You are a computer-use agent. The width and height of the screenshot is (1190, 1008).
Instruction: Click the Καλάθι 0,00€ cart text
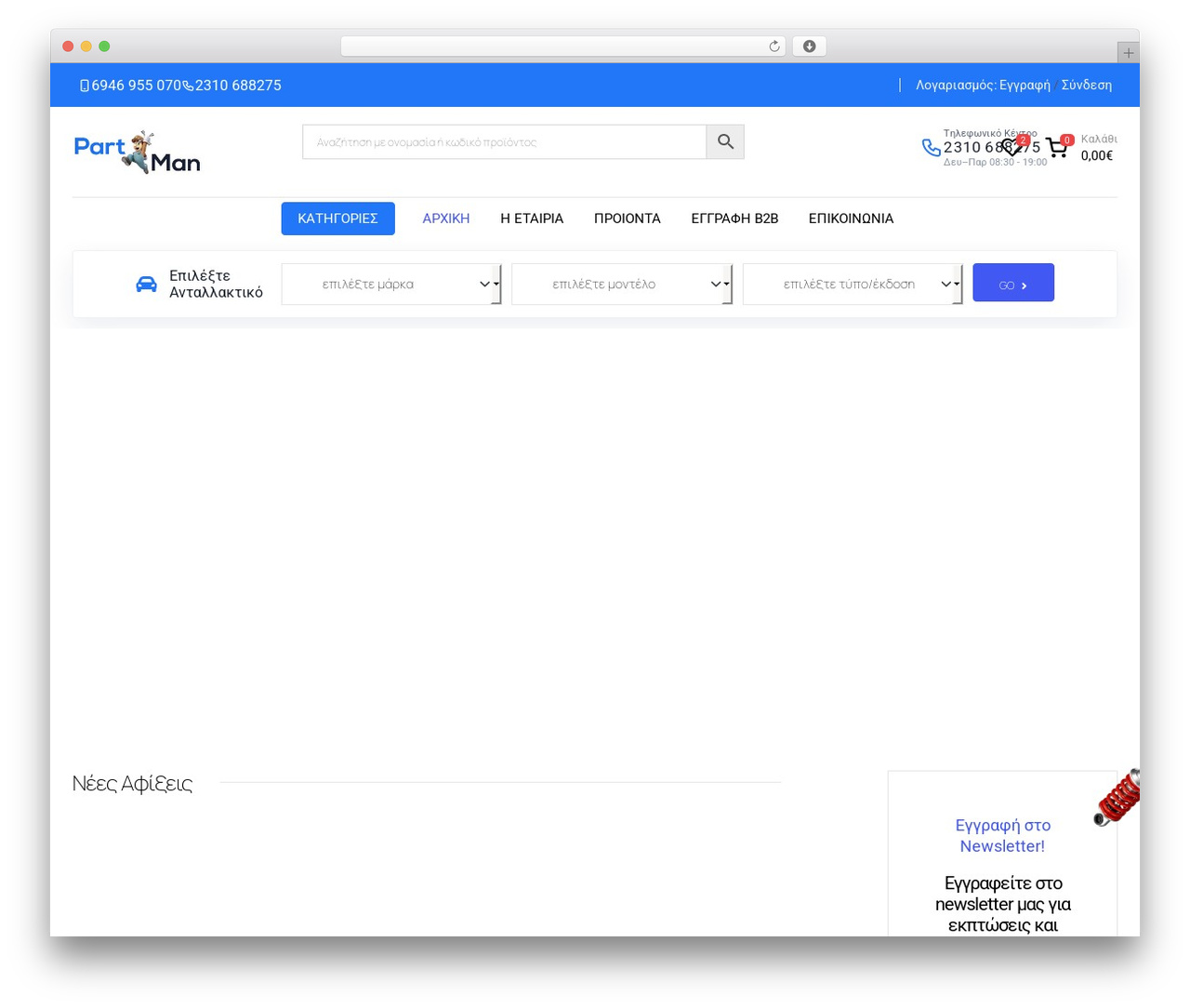pos(1099,148)
